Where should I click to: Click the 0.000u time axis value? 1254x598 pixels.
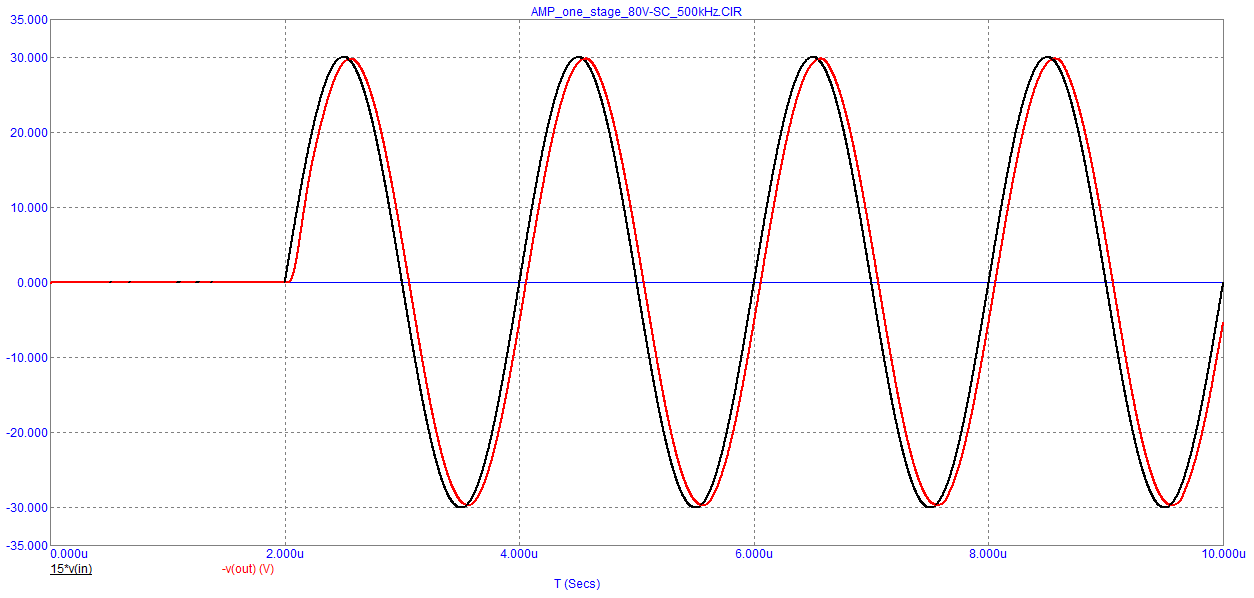tap(69, 553)
